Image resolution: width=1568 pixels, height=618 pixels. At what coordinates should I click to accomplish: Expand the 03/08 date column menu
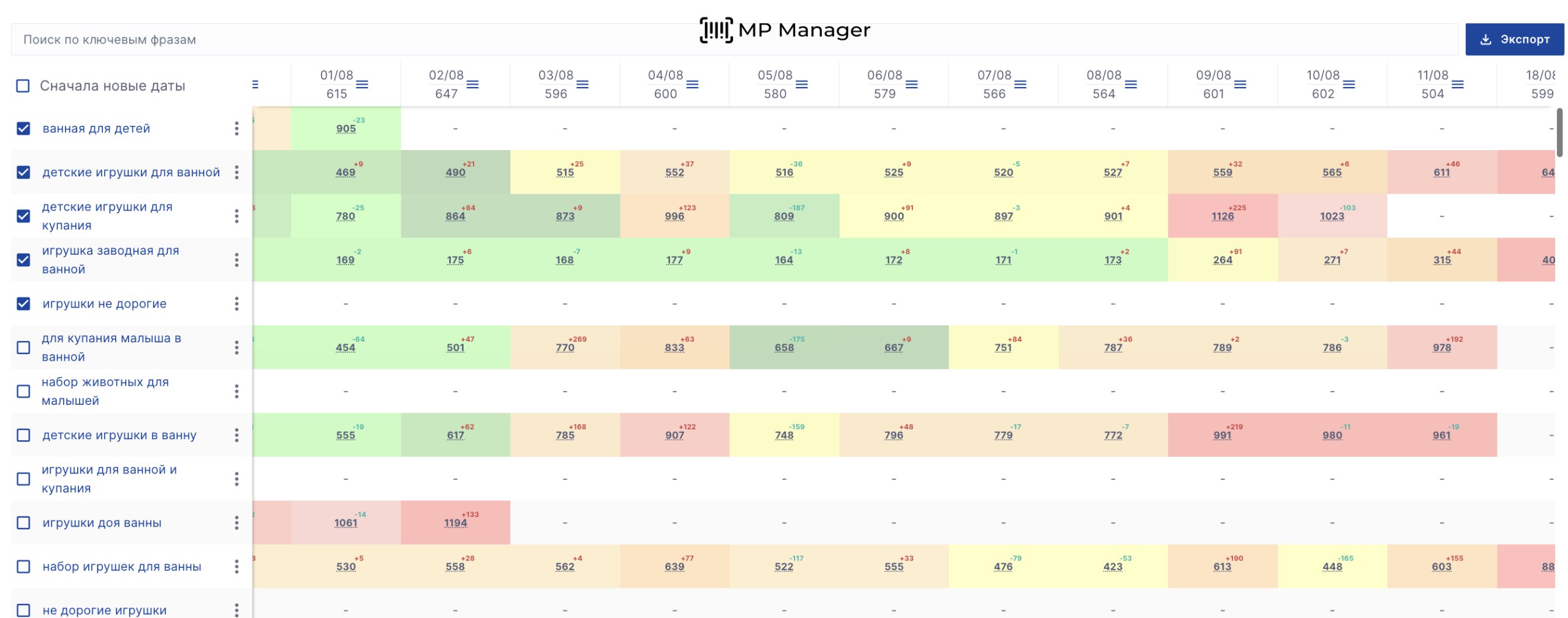point(582,84)
